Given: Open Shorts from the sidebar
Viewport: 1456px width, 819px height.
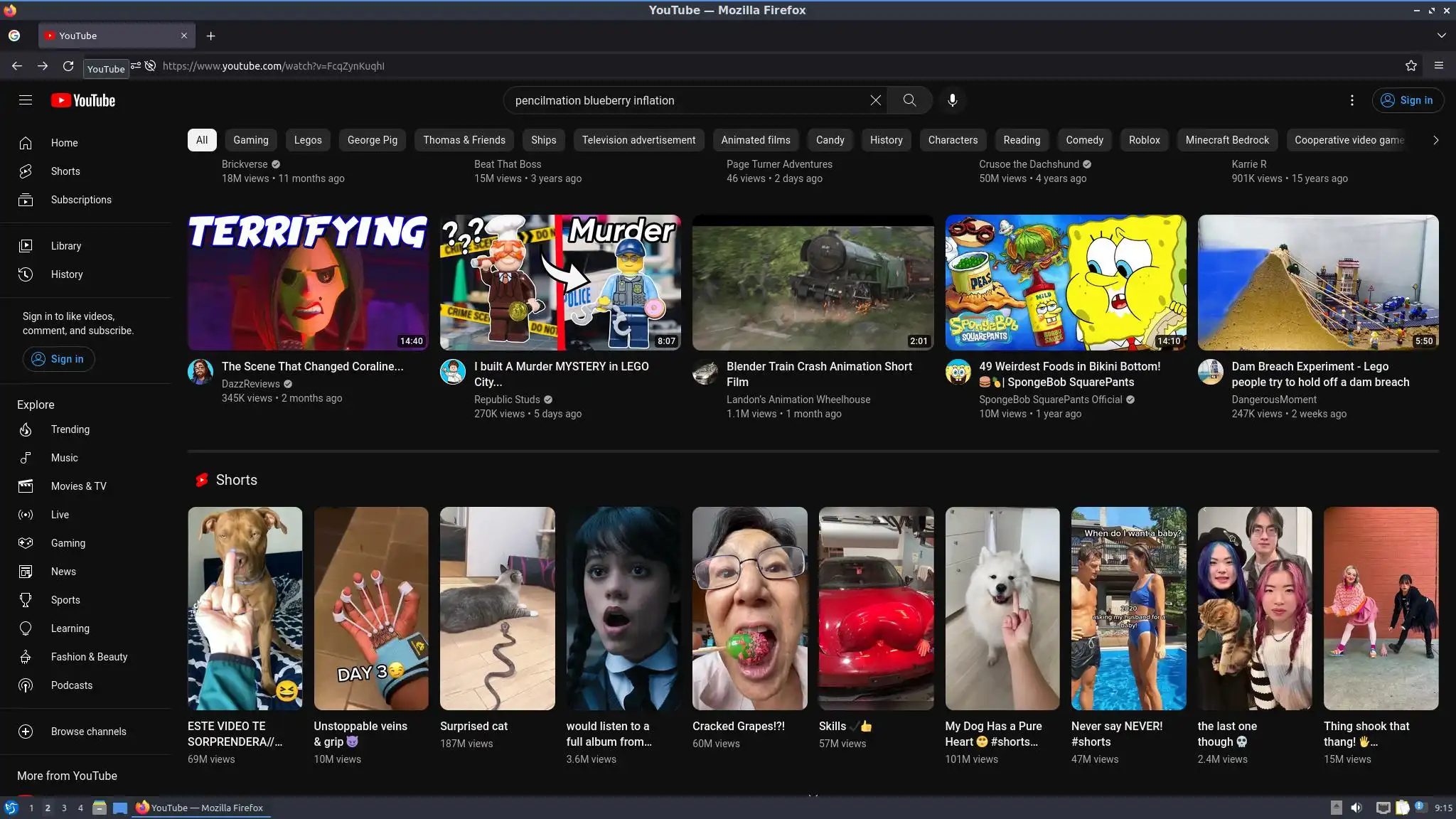Looking at the screenshot, I should [65, 171].
